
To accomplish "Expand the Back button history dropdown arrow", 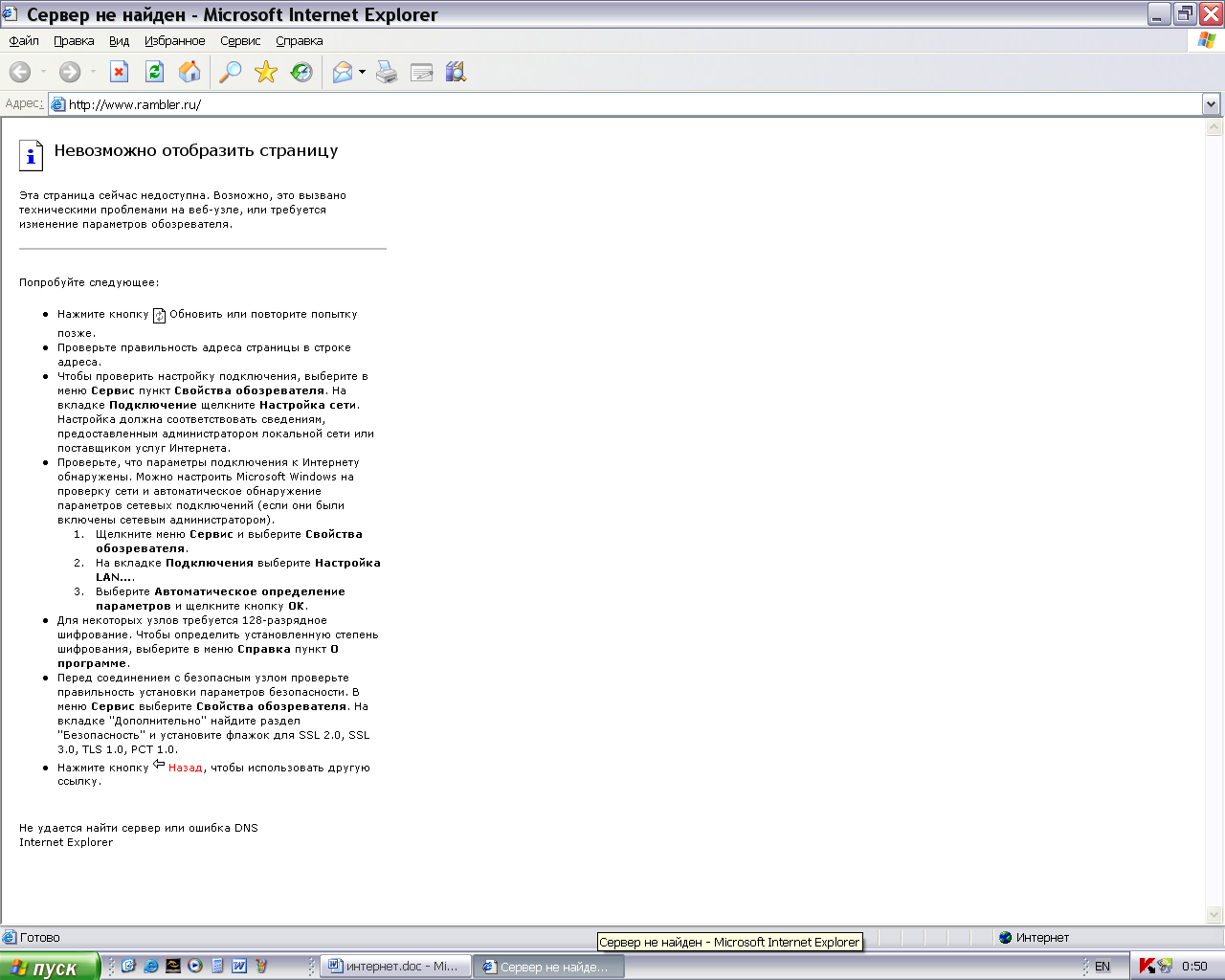I will pos(43,72).
